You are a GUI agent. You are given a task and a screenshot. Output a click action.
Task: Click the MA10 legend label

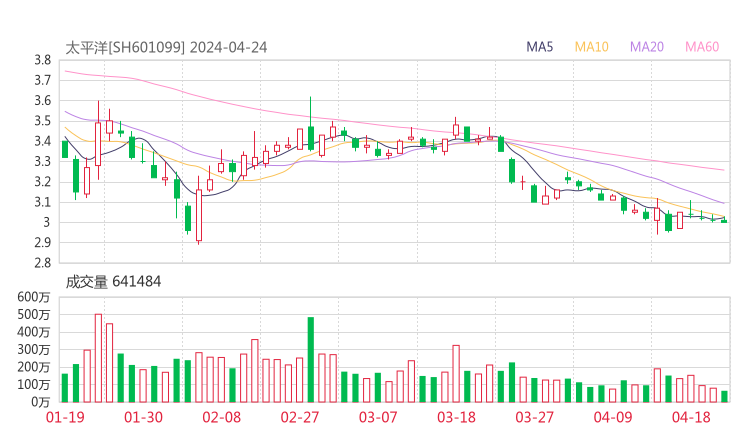pos(591,47)
